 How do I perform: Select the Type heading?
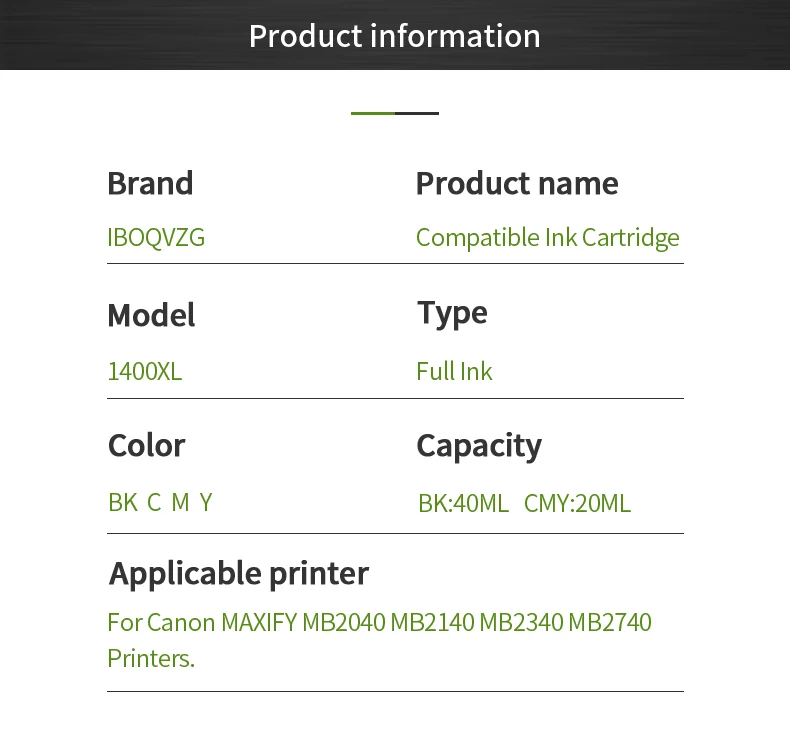click(452, 313)
